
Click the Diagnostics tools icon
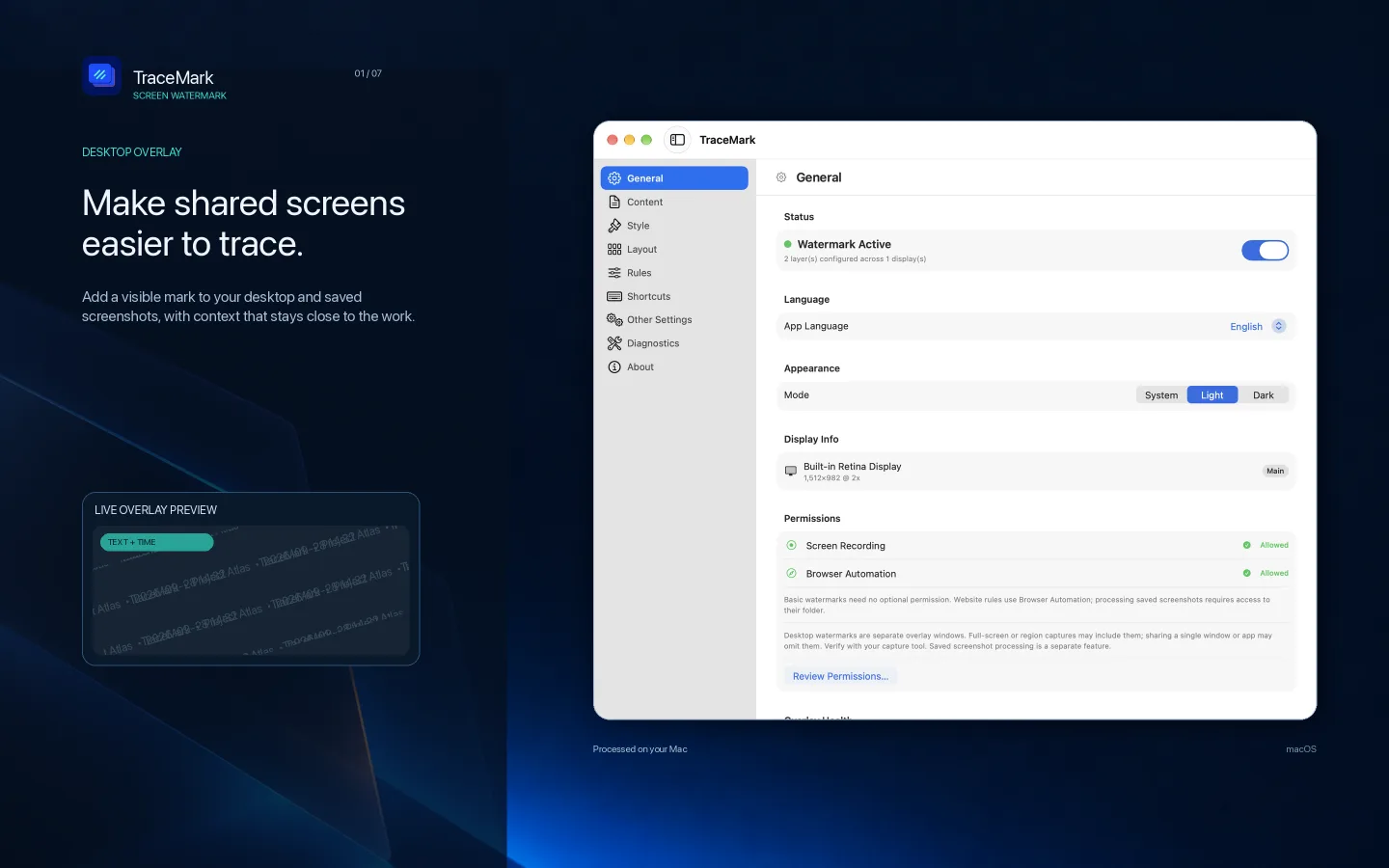pos(614,343)
